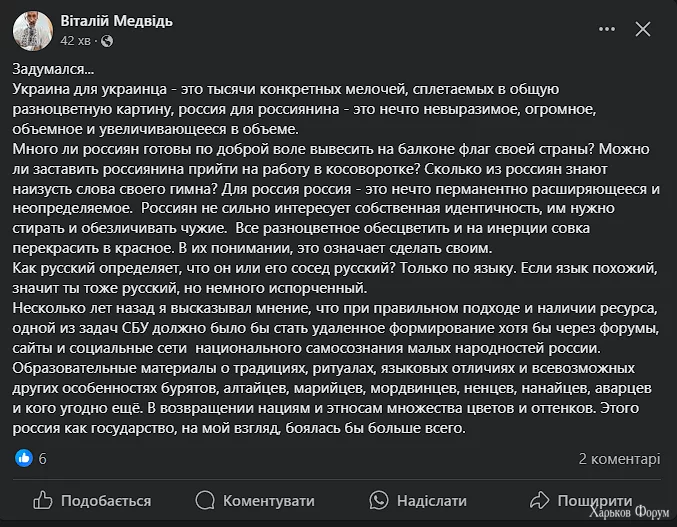The width and height of the screenshot is (677, 527).
Task: Show who reacted via the 6 count
Action: pos(43,458)
